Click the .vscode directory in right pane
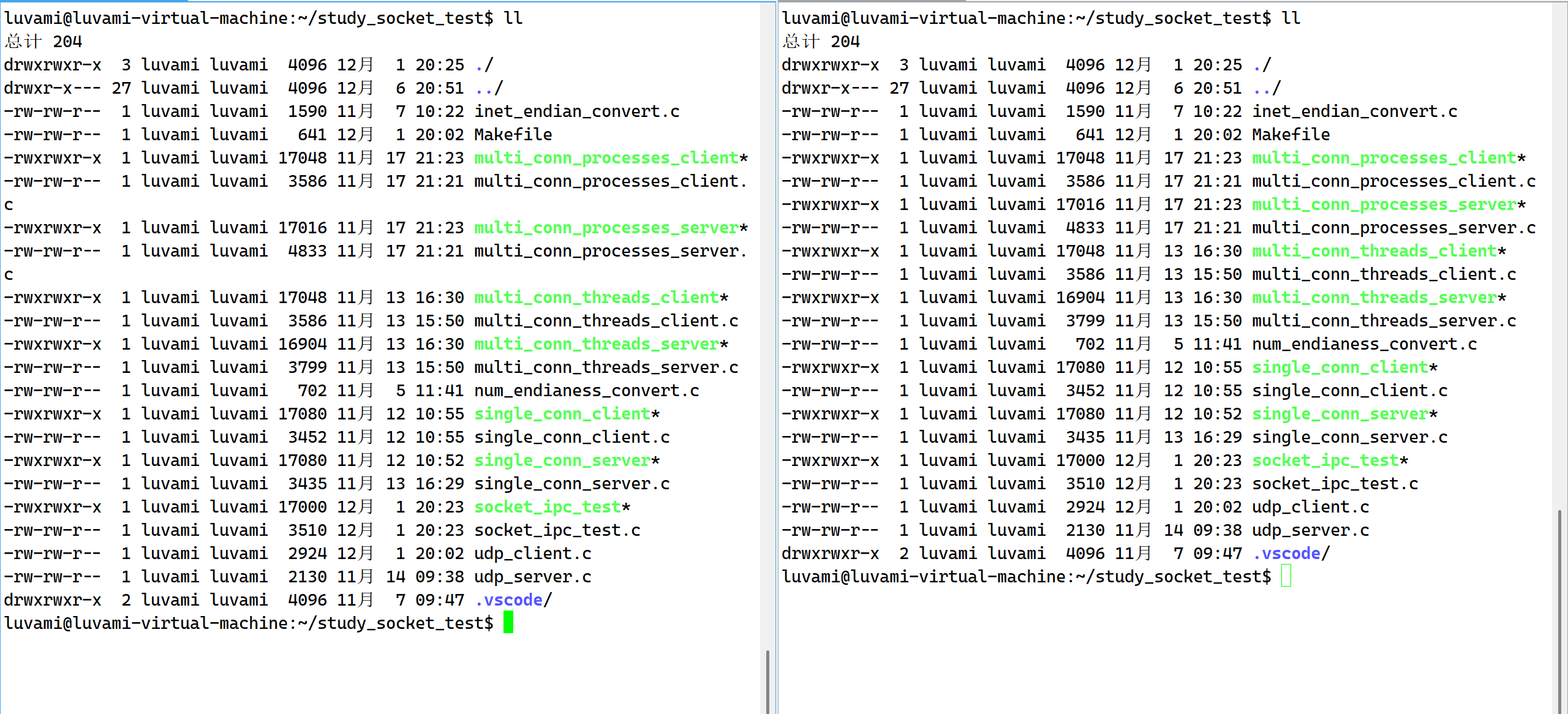The width and height of the screenshot is (1568, 714). [1286, 554]
